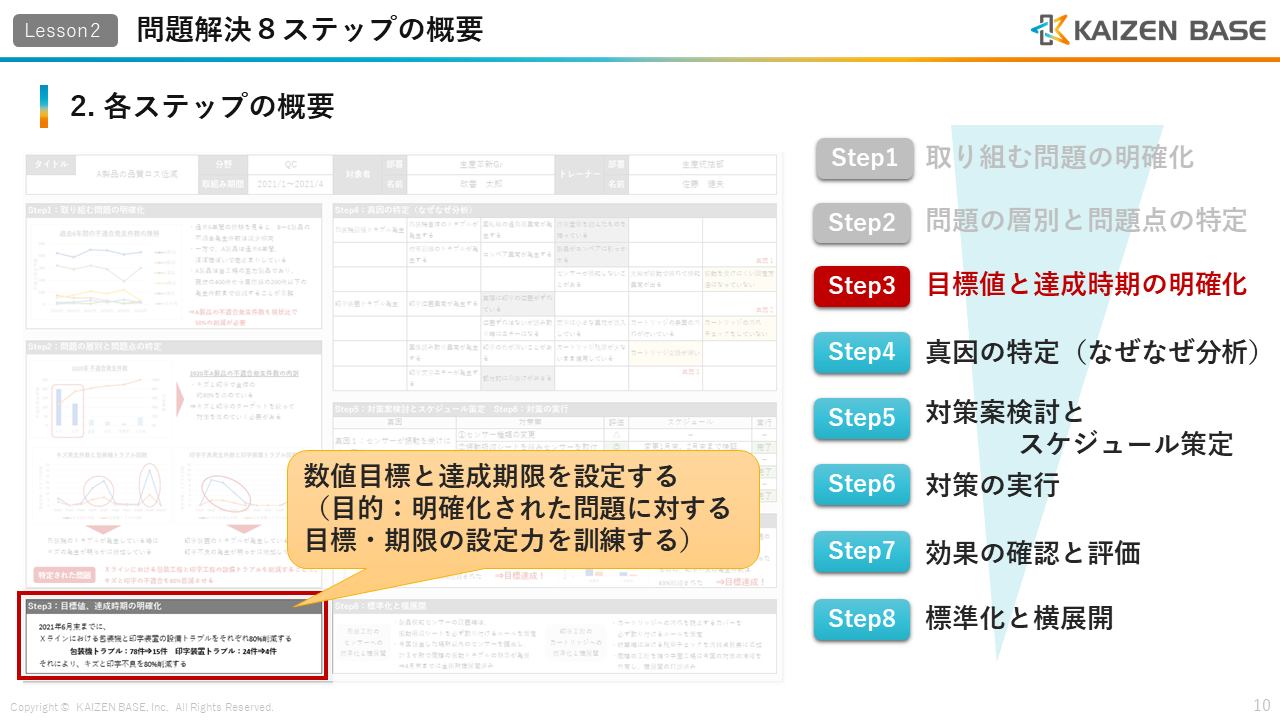Screen dimensions: 1280x720
Task: Click the label 対策案検討とスケジュール策定
Action: pos(1080,428)
